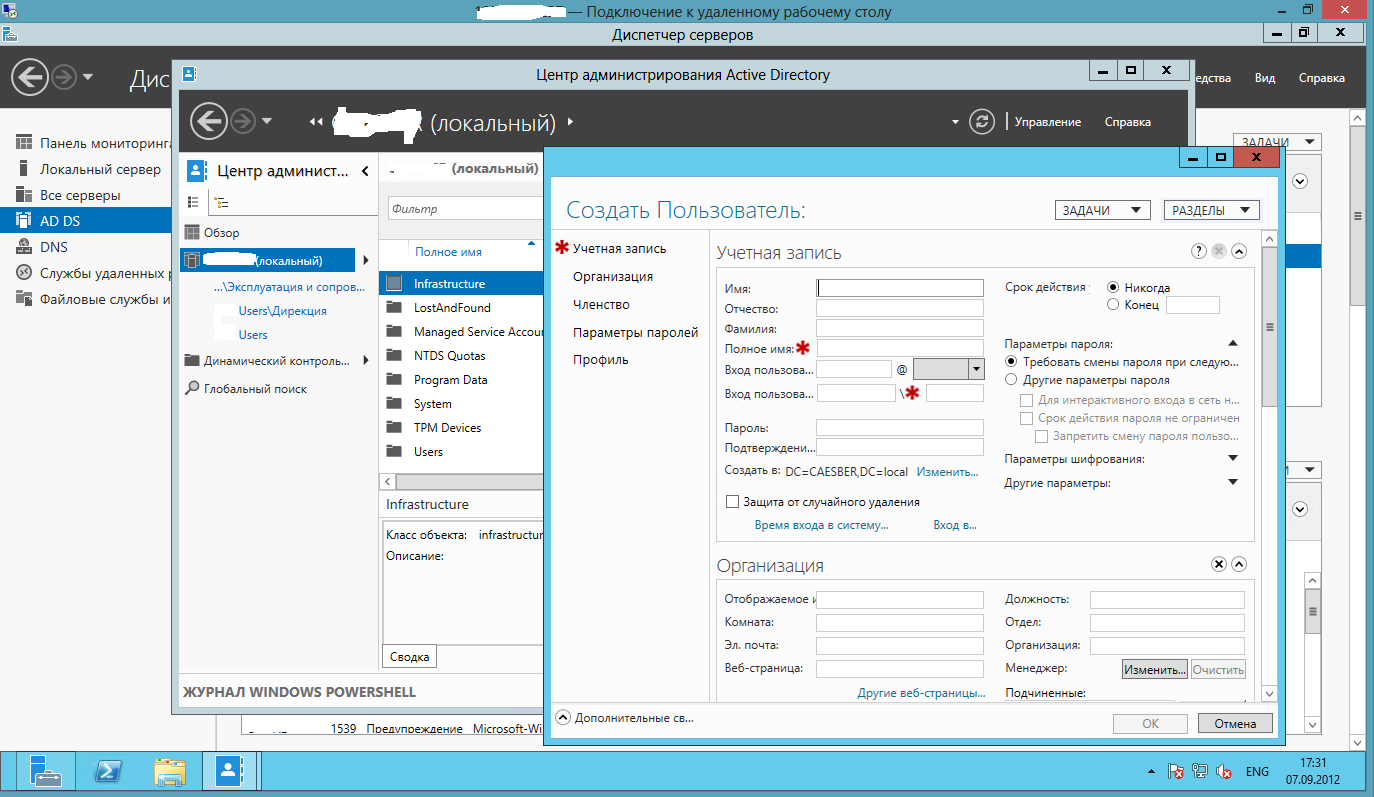Click Время входа в систему link
The image size is (1374, 797).
tap(821, 525)
